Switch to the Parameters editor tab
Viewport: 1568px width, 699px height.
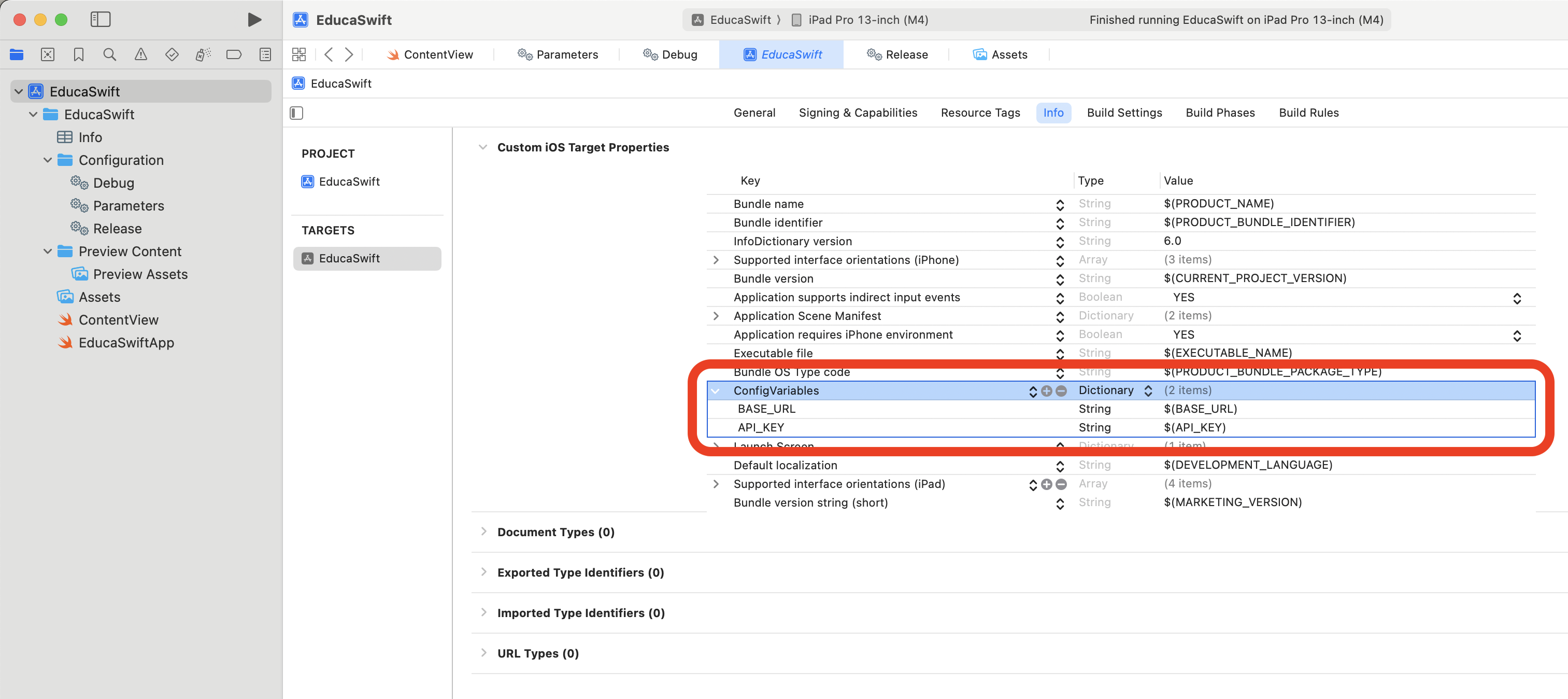tap(558, 55)
